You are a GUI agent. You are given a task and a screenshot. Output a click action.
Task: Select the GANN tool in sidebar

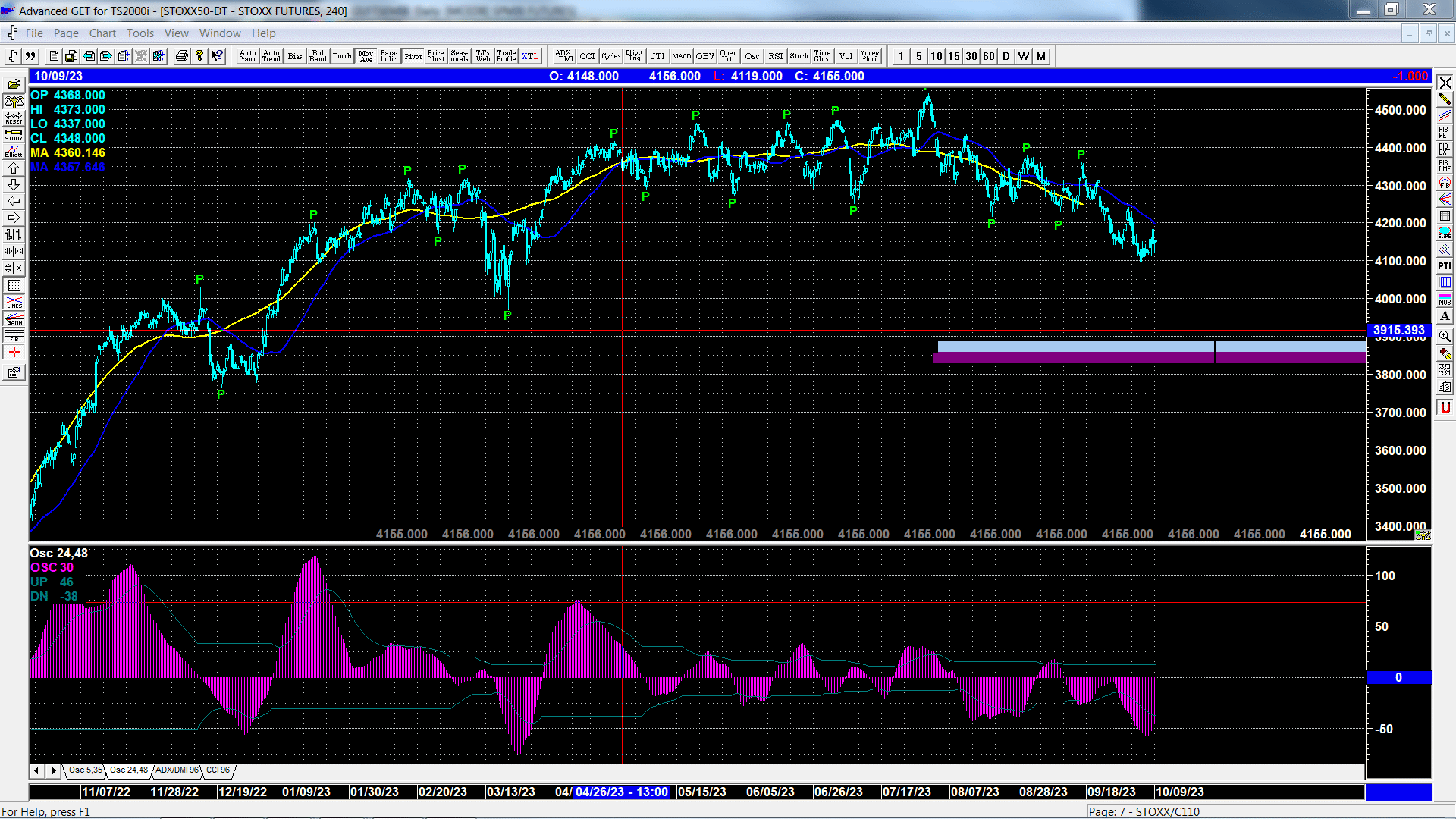(x=14, y=318)
